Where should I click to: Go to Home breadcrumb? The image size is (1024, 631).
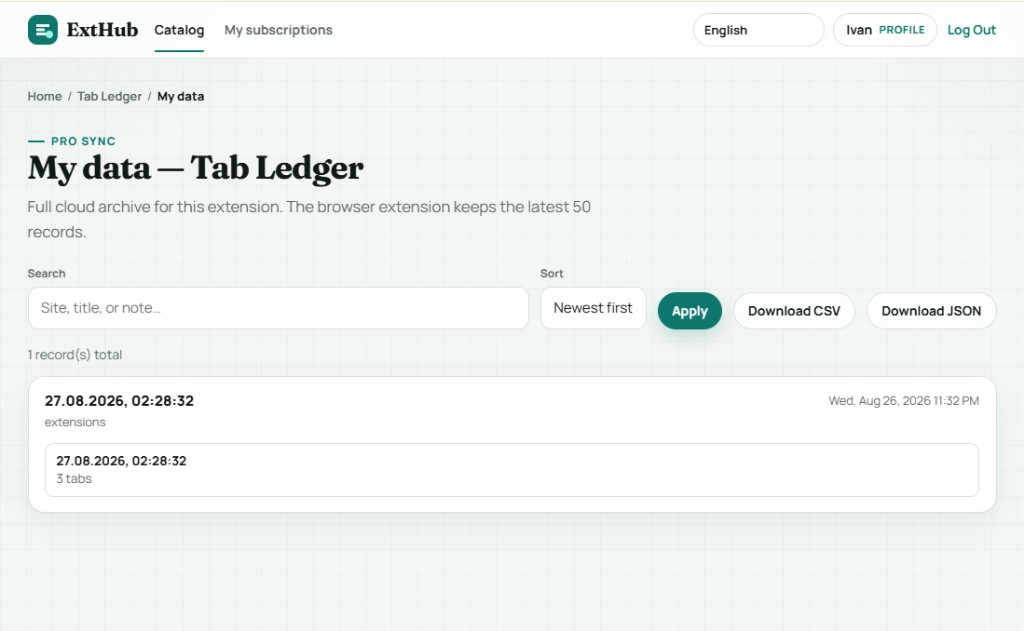click(44, 97)
